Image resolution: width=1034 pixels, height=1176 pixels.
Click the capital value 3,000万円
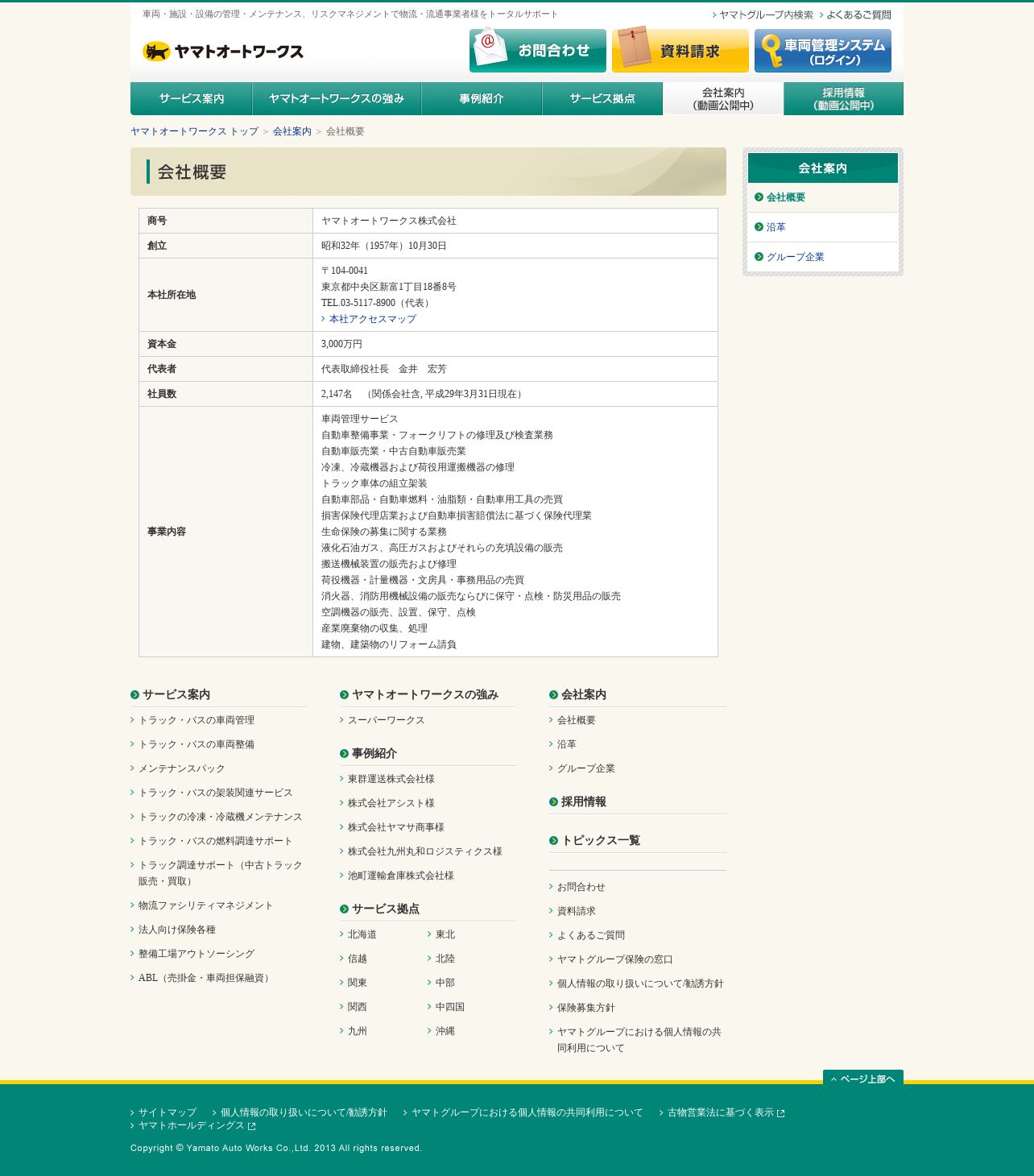click(341, 344)
